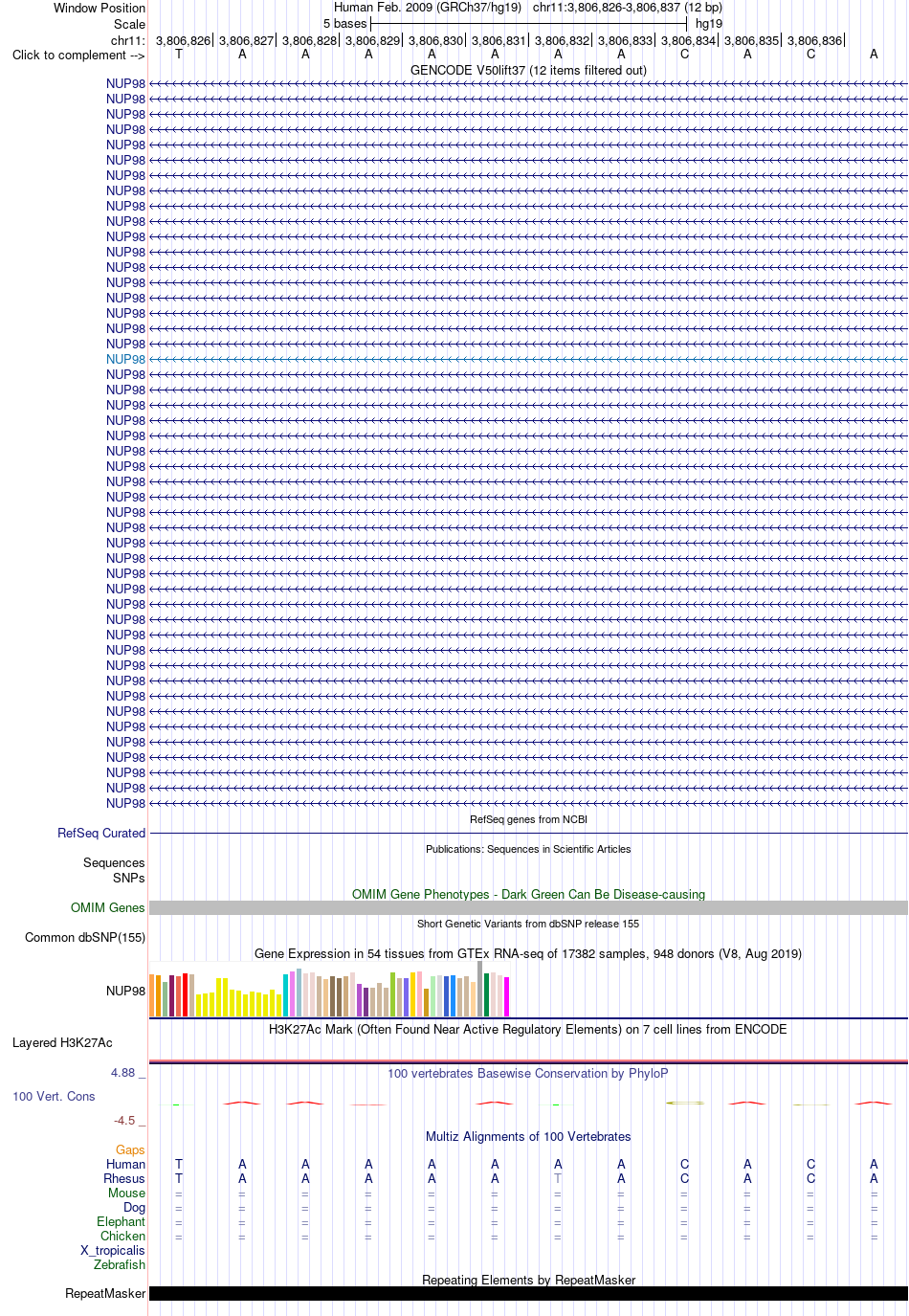
Task: Click the Chicken species label
Action: (122, 1237)
